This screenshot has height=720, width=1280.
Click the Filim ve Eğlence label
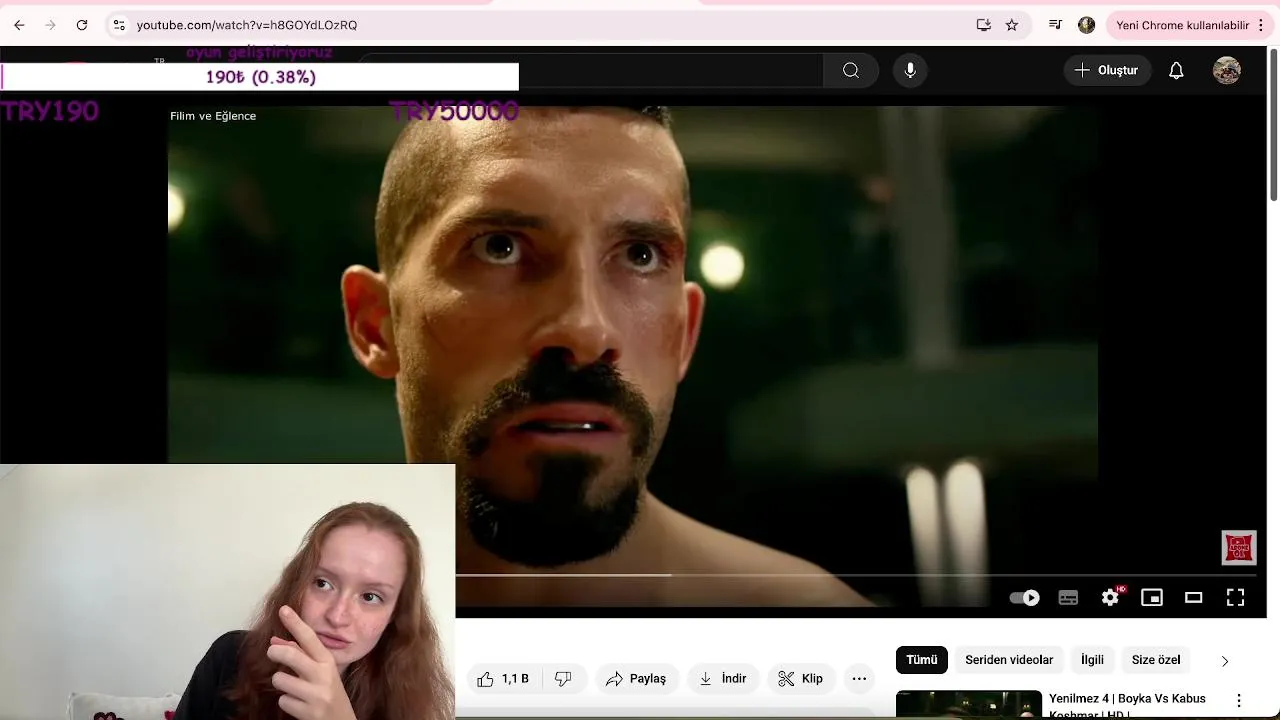[213, 116]
